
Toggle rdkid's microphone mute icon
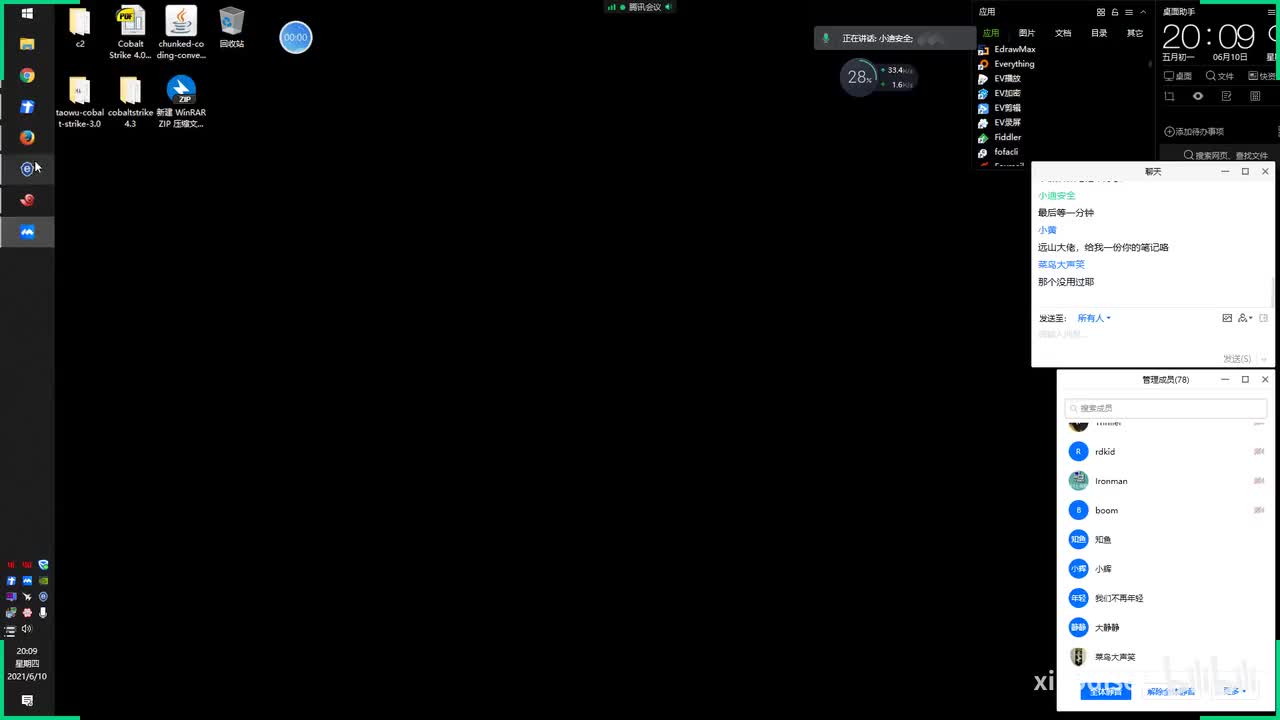pos(1259,452)
